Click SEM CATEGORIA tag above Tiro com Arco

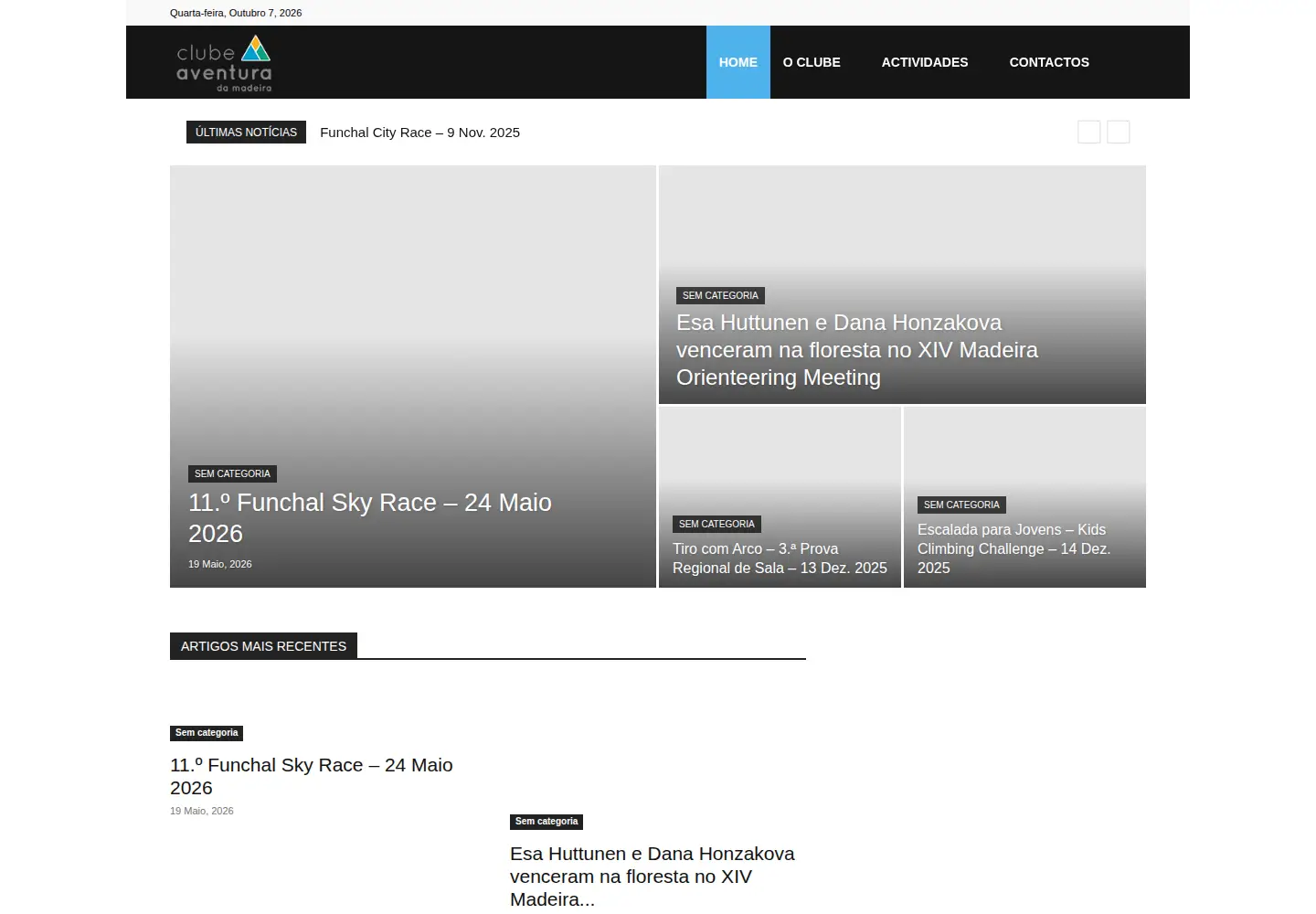pos(716,524)
